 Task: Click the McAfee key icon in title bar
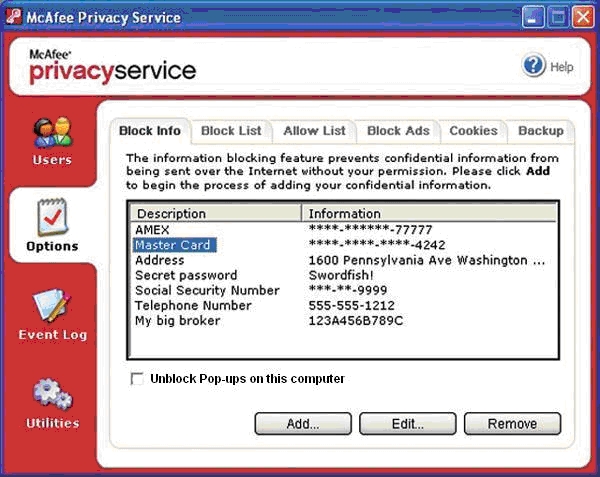13,17
